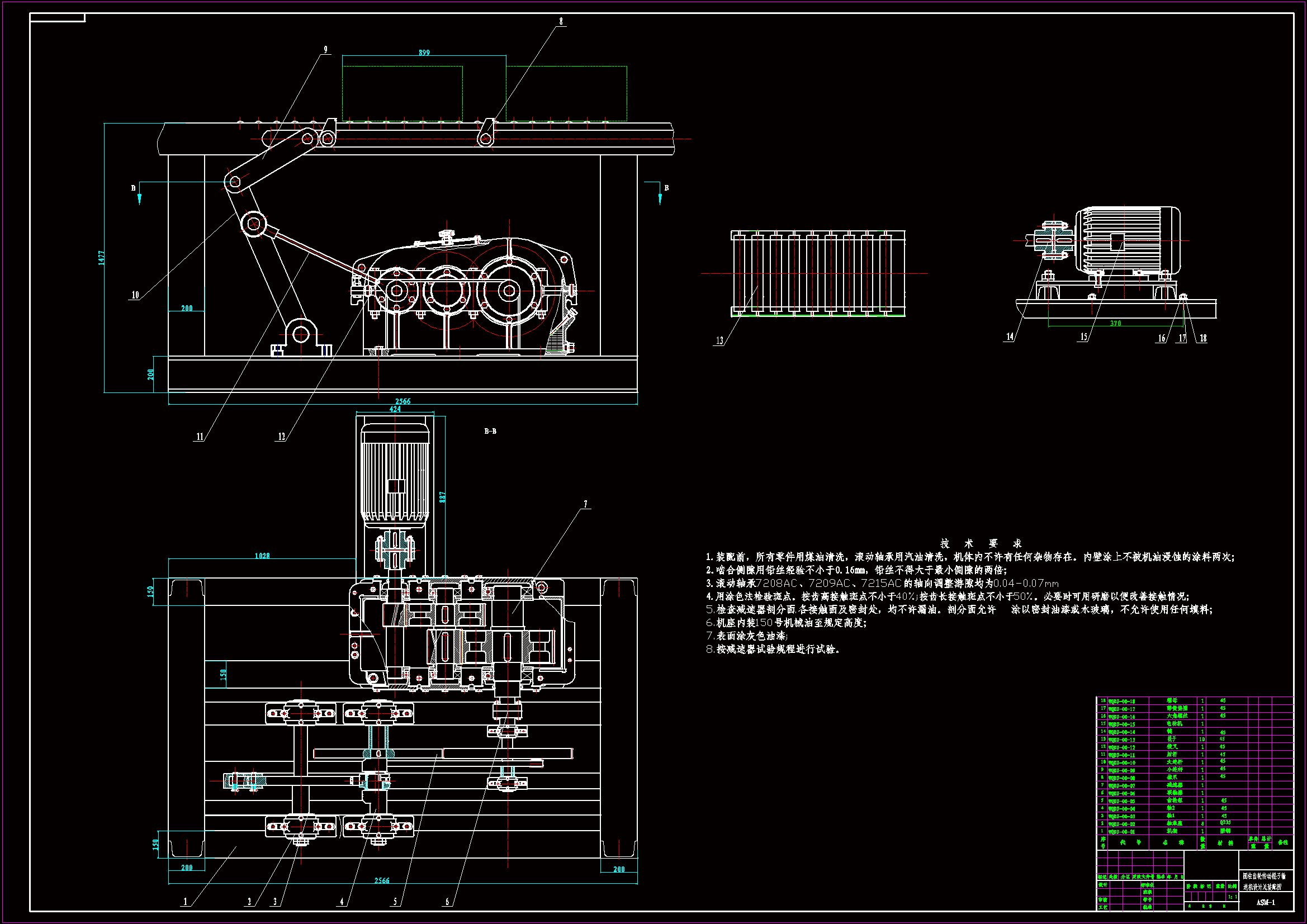
Task: Click the 1028 horizontal dimension text
Action: [x=262, y=556]
